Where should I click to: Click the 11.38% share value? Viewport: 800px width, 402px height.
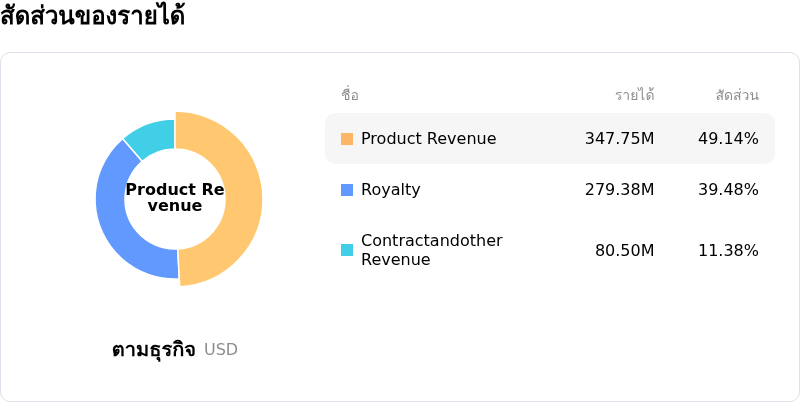pyautogui.click(x=728, y=250)
